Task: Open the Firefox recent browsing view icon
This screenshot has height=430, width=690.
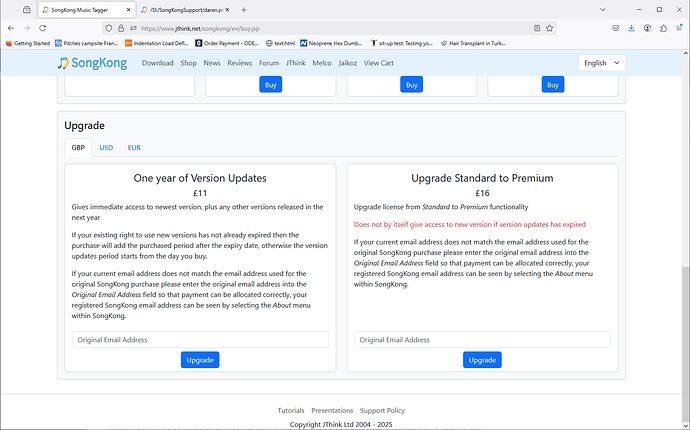Action: tap(27, 10)
